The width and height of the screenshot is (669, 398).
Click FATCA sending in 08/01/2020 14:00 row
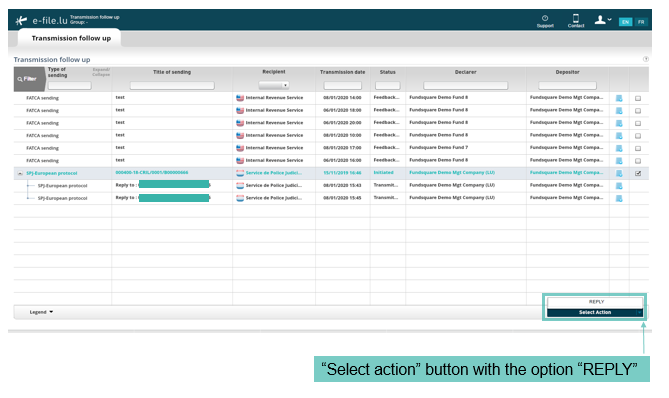tap(42, 98)
